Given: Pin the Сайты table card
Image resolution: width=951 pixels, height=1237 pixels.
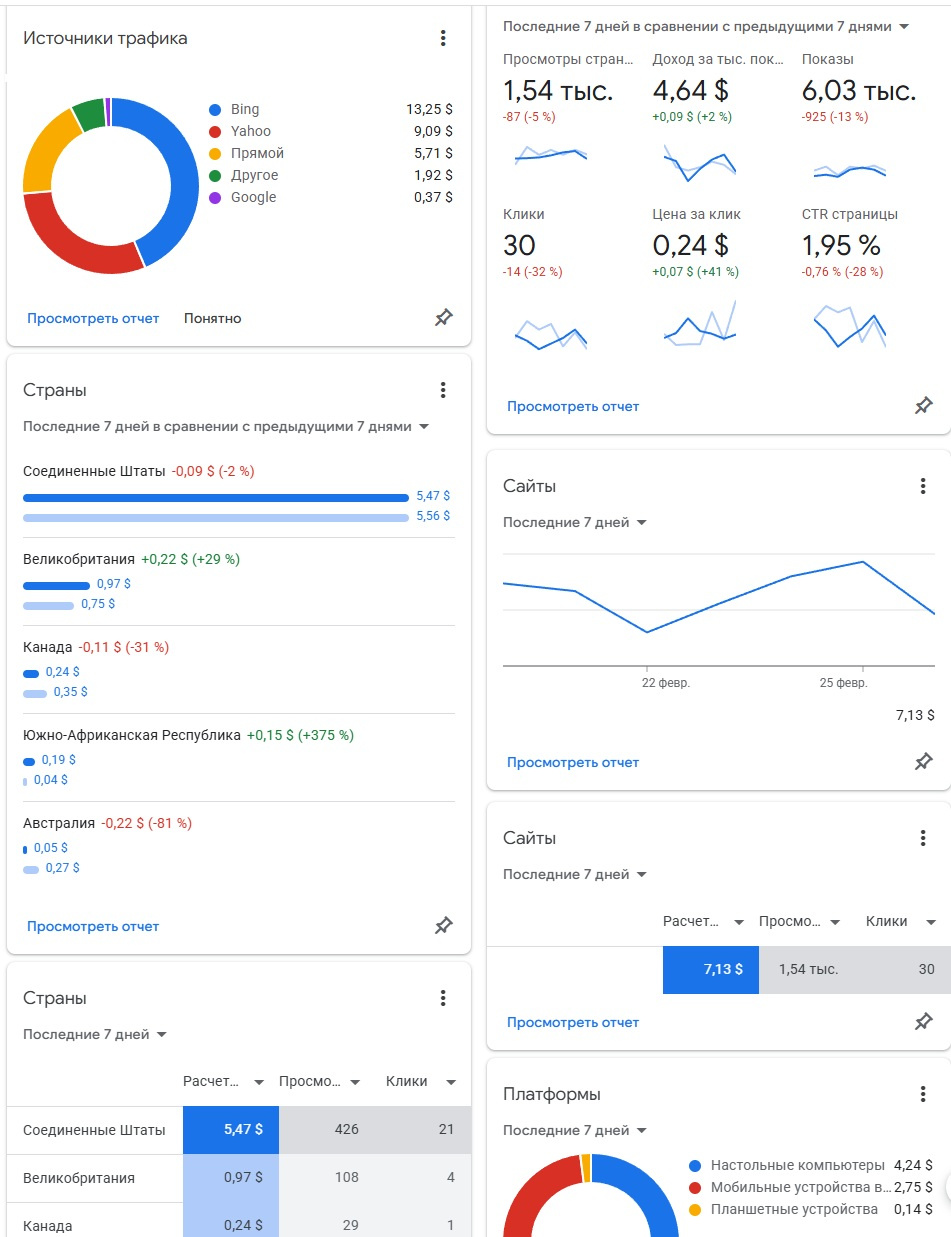Looking at the screenshot, I should pyautogui.click(x=923, y=1022).
